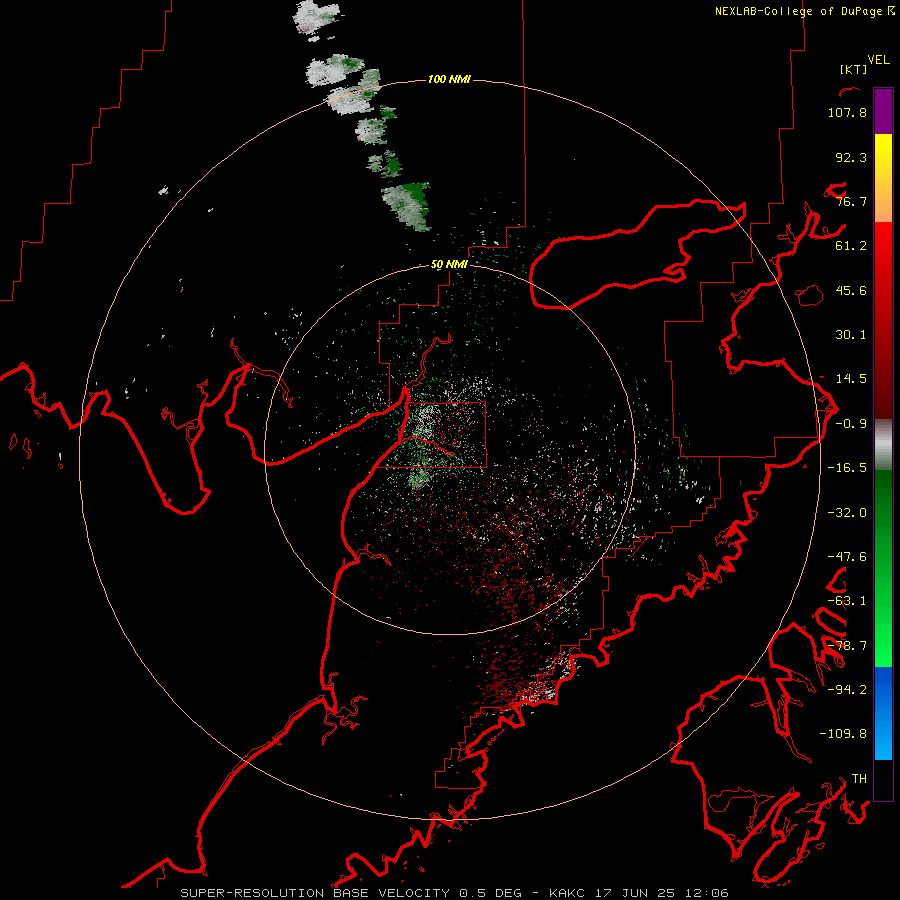Click the 50 NMI range ring label
This screenshot has width=900, height=900.
449,264
